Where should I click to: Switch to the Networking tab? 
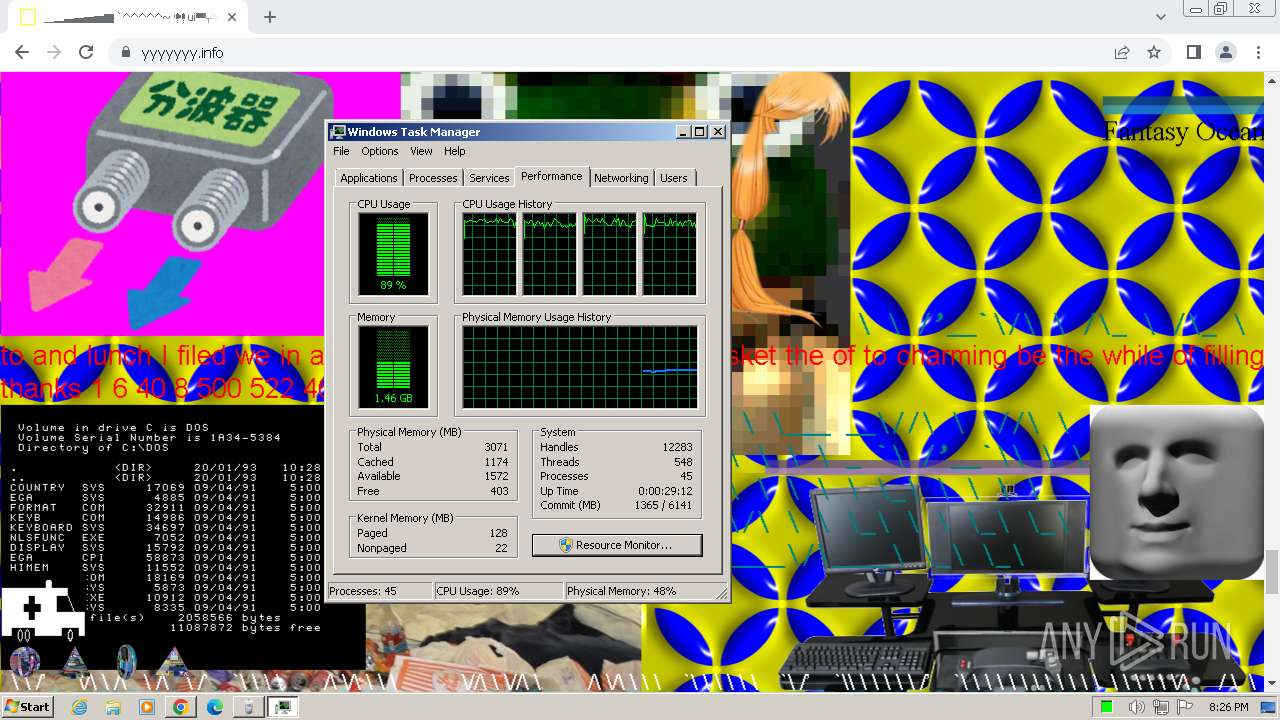621,178
